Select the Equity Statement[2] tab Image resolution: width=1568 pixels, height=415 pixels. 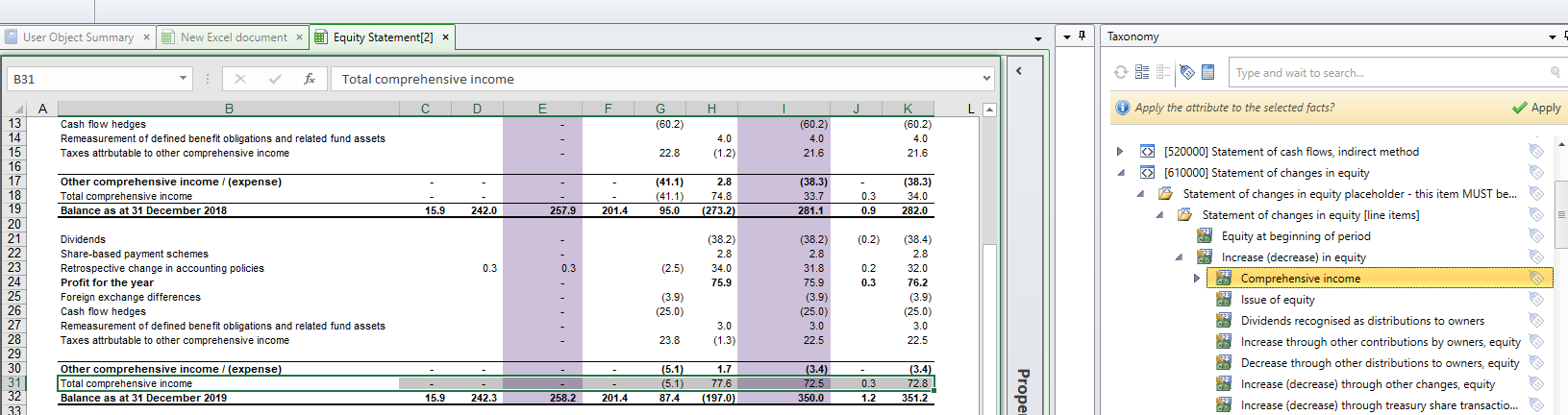(x=383, y=37)
